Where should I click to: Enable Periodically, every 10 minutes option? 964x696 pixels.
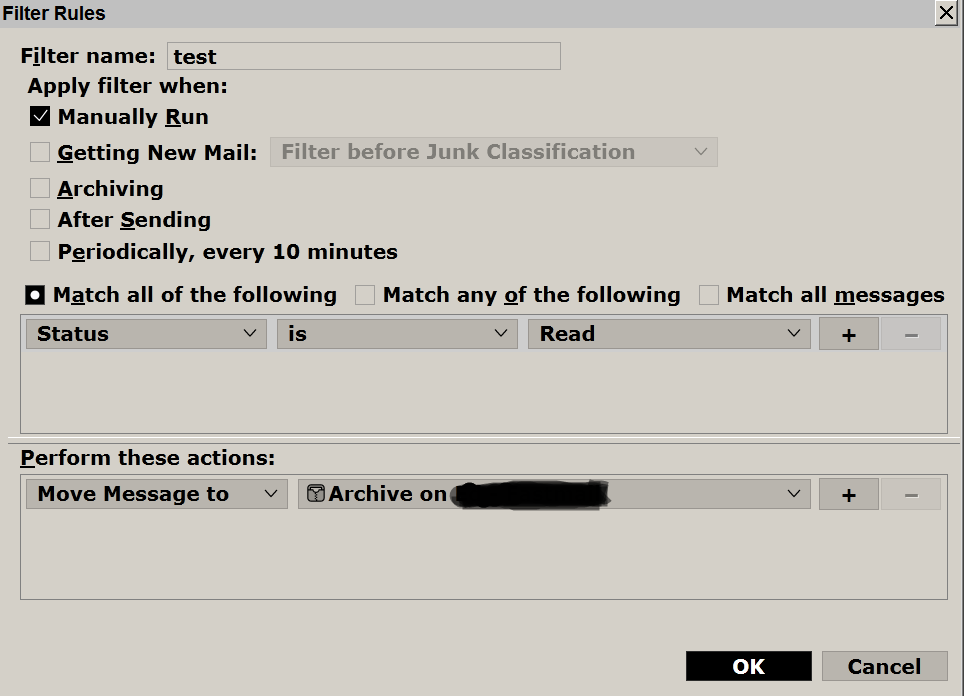[x=40, y=252]
